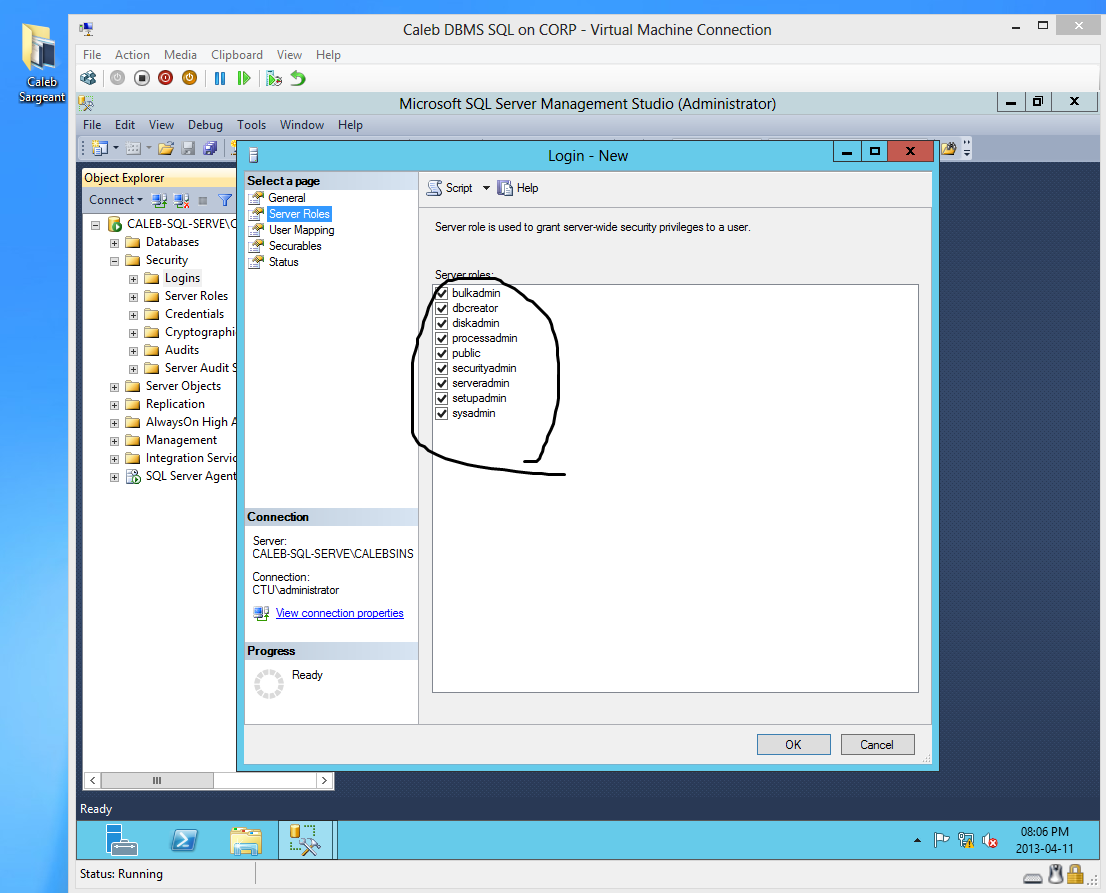
Task: Expand the Server Roles folder node
Action: [x=133, y=297]
